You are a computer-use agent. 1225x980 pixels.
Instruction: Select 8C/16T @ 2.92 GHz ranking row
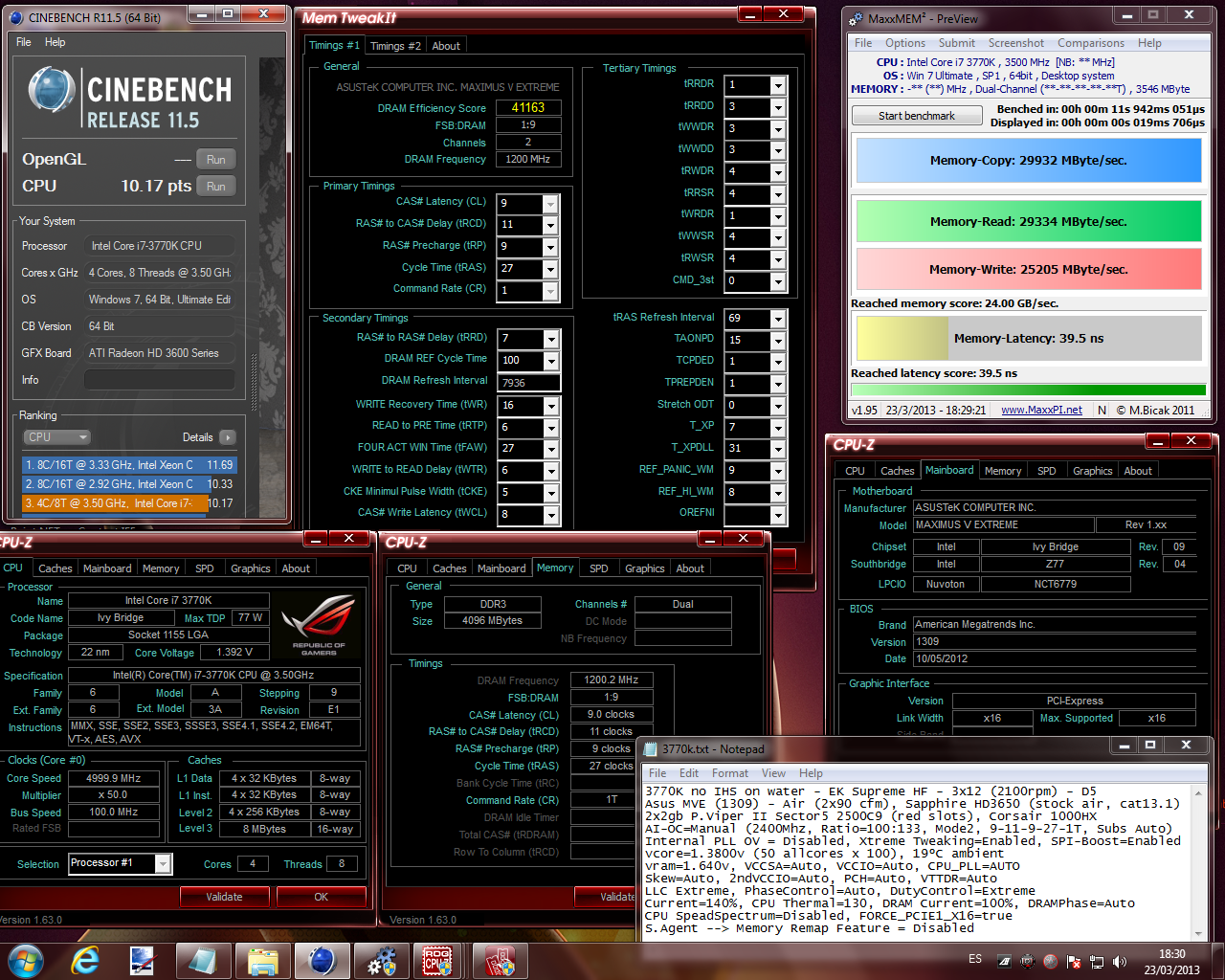128,484
